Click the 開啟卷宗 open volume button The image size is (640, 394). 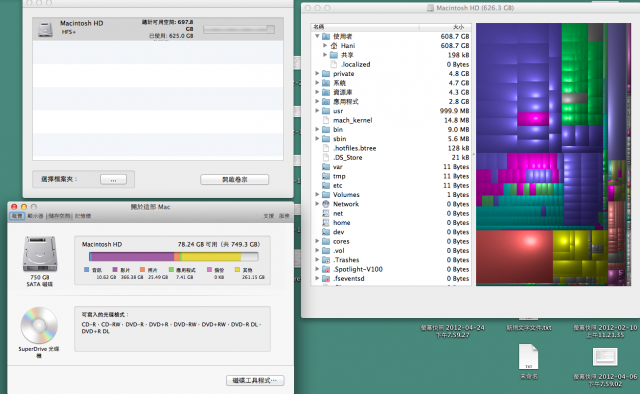point(234,180)
